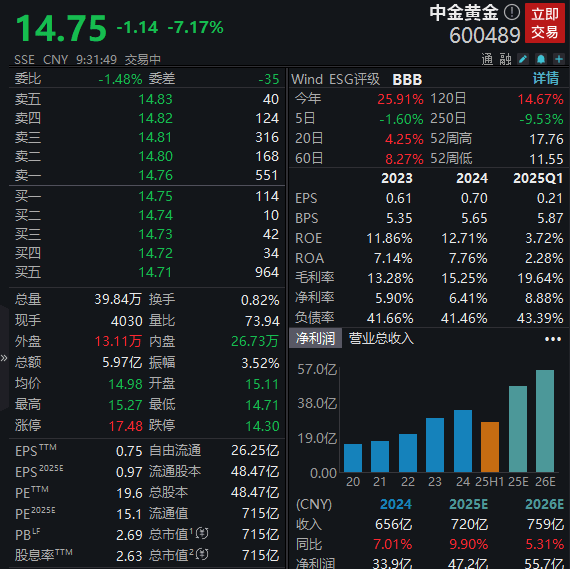Switch to the 营业总收入 tab
The image size is (570, 569).
(381, 338)
